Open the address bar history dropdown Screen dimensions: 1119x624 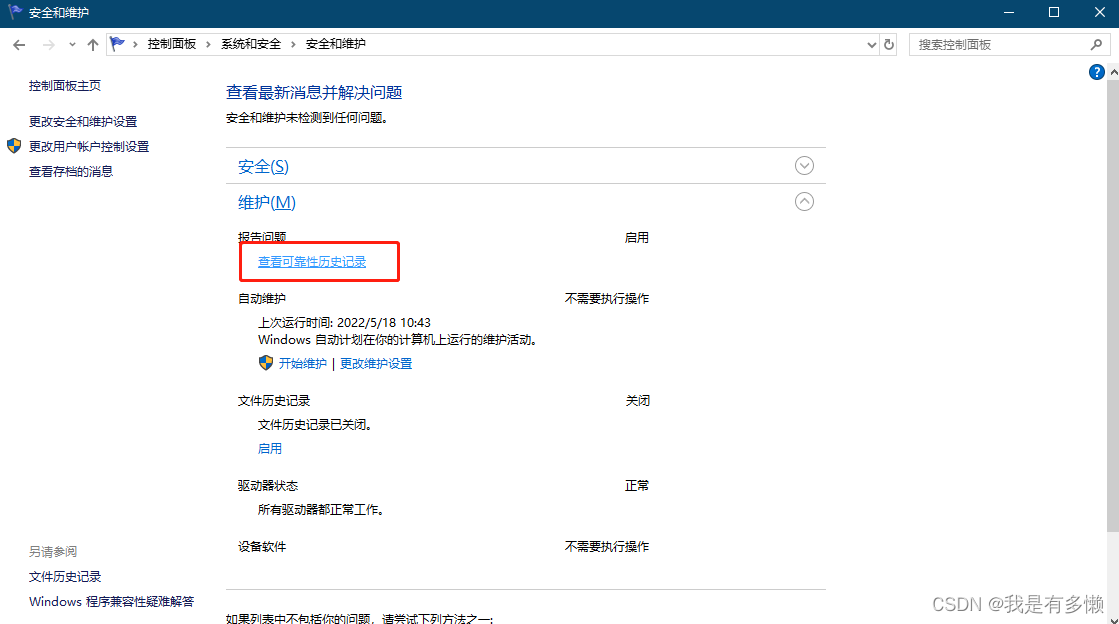click(871, 45)
